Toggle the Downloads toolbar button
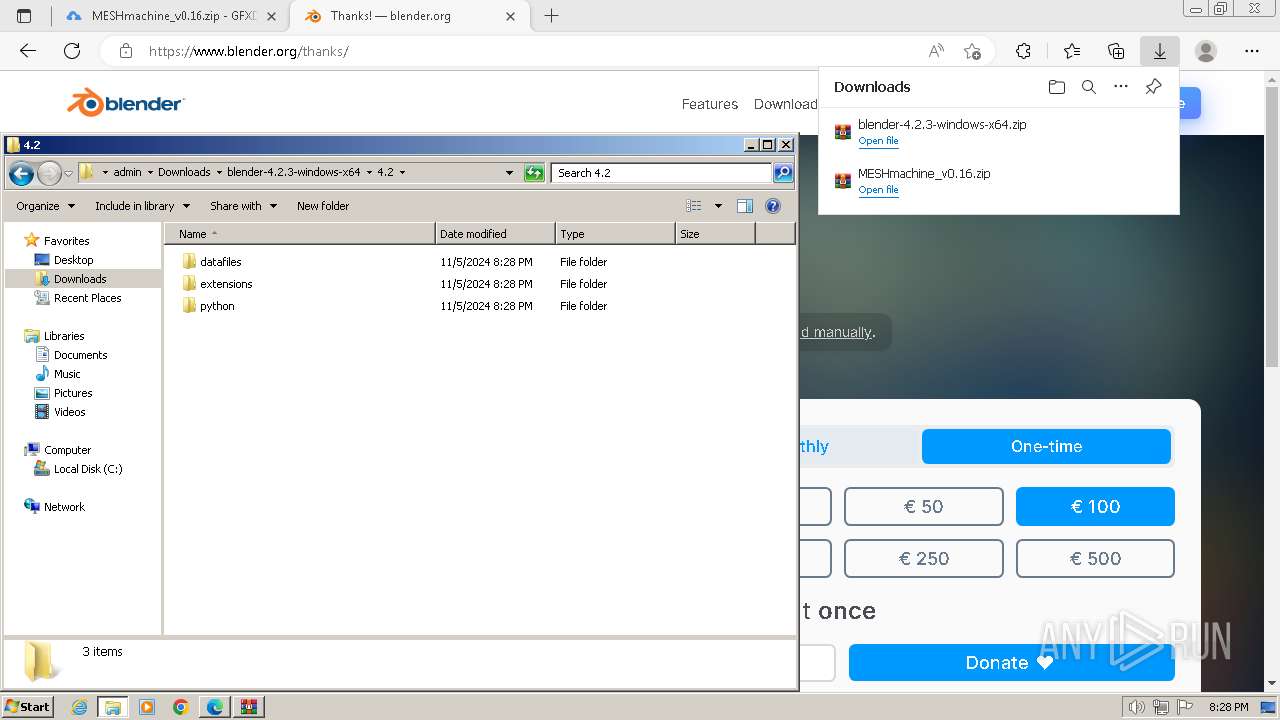This screenshot has height=720, width=1280. pyautogui.click(x=1160, y=51)
